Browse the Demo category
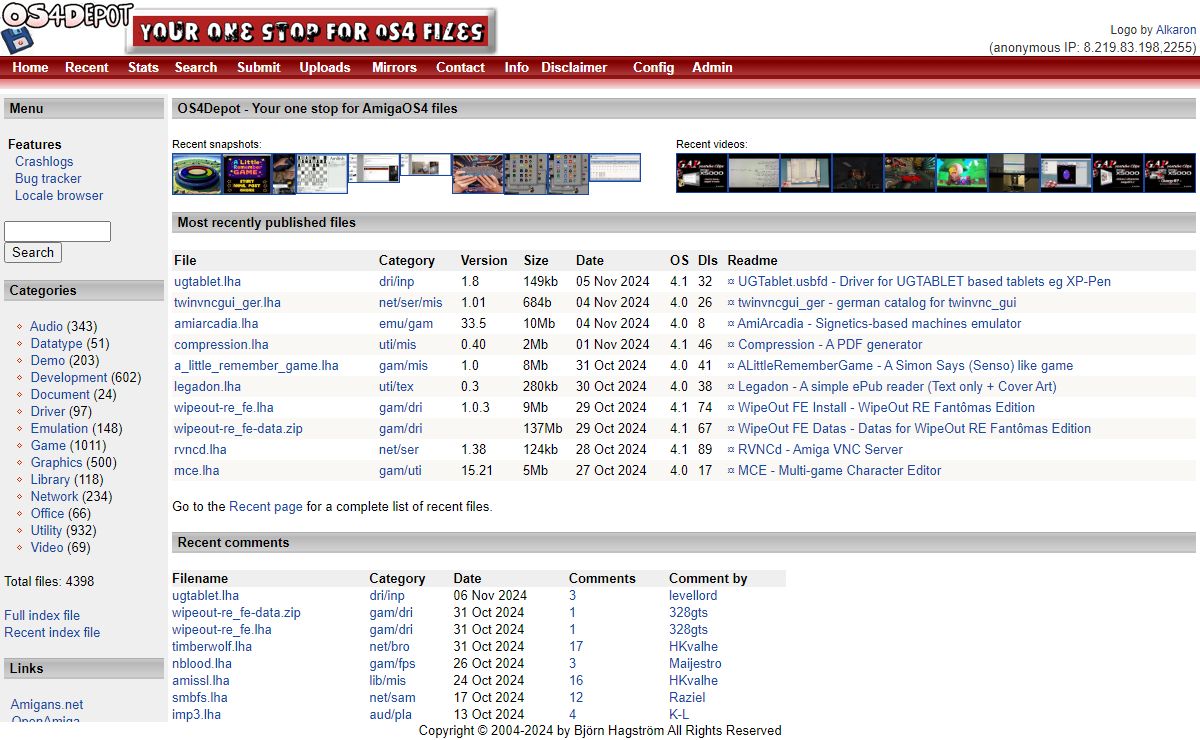Screen dimensions: 1200x740 [48, 360]
